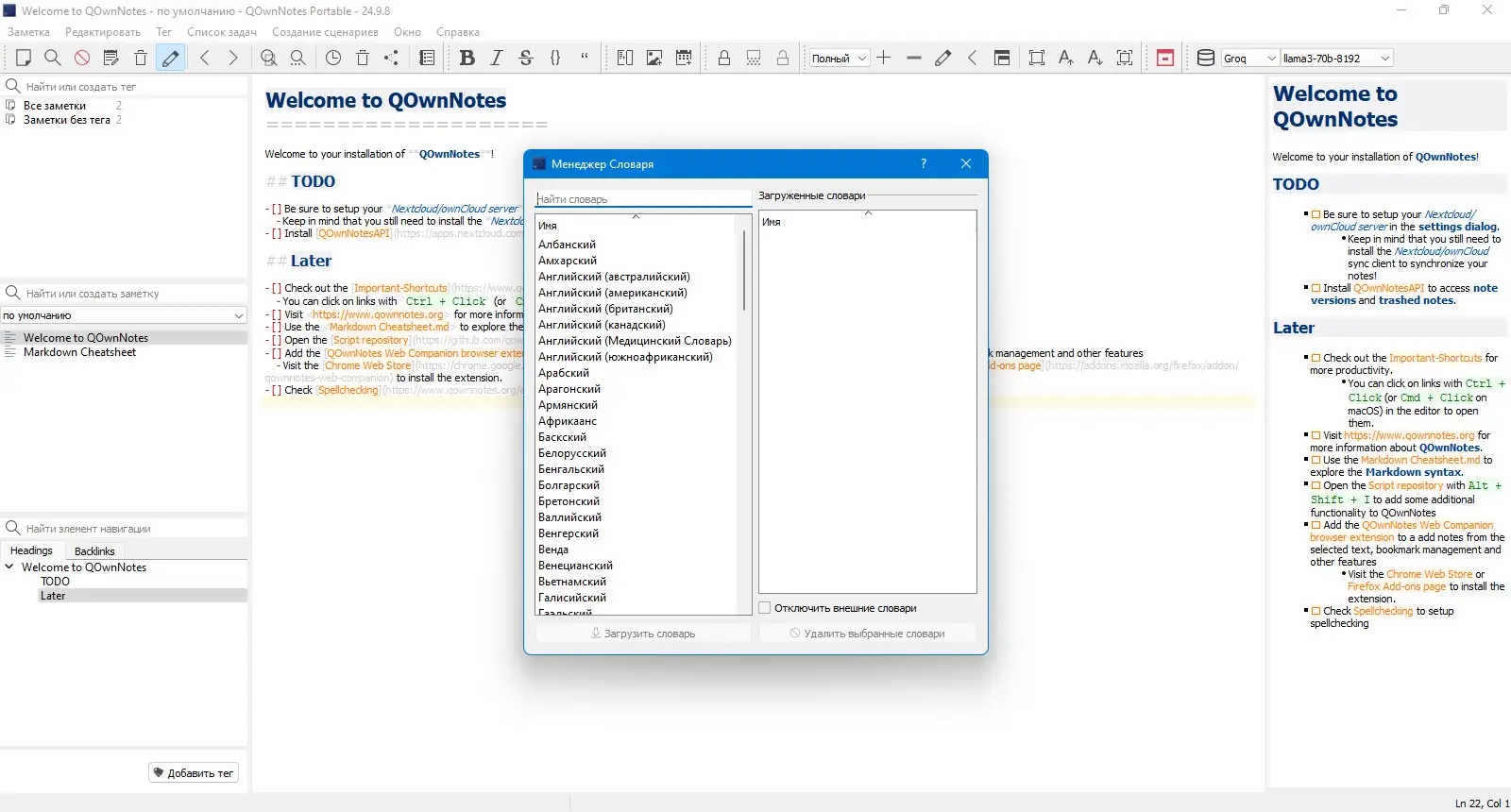Image resolution: width=1511 pixels, height=812 pixels.
Task: Click the find-in-note magnifier after forward arrow
Action: click(x=269, y=58)
